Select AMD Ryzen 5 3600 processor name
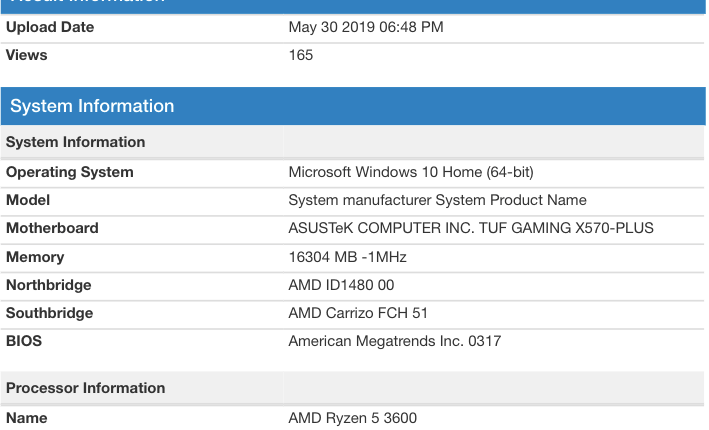 [x=353, y=418]
